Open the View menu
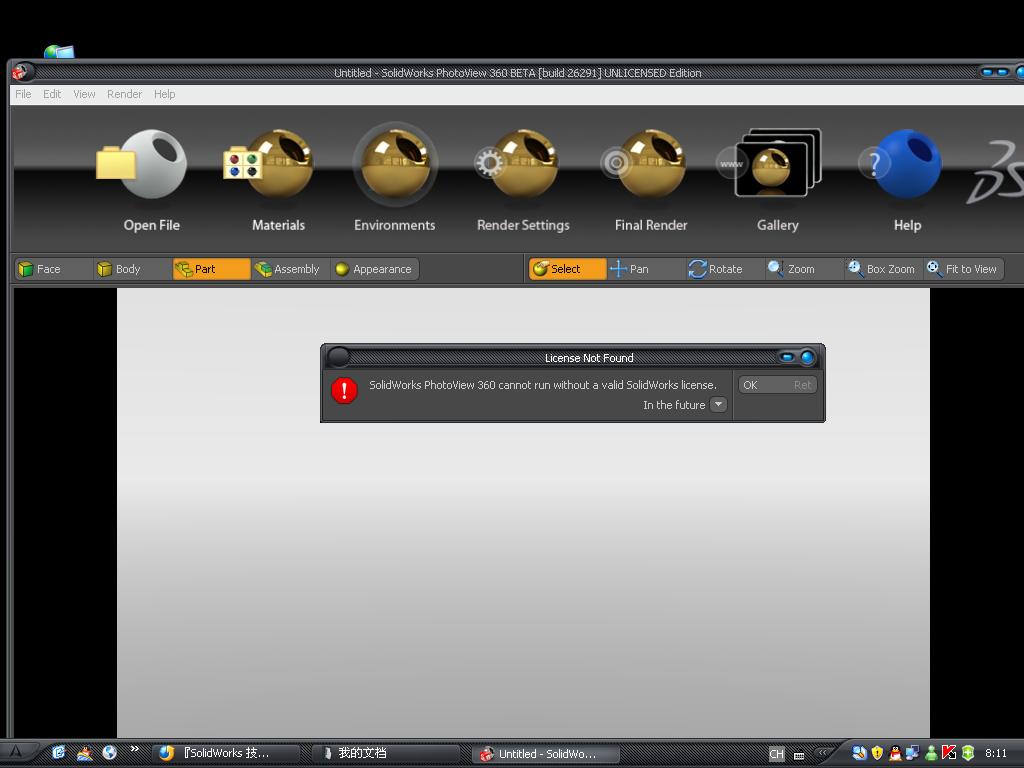 [x=84, y=94]
